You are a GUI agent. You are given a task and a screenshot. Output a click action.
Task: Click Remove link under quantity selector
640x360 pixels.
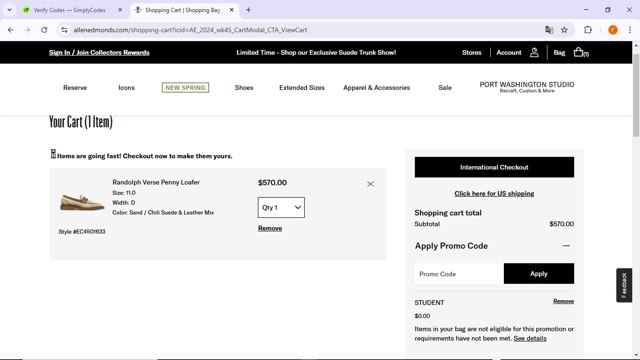point(270,228)
